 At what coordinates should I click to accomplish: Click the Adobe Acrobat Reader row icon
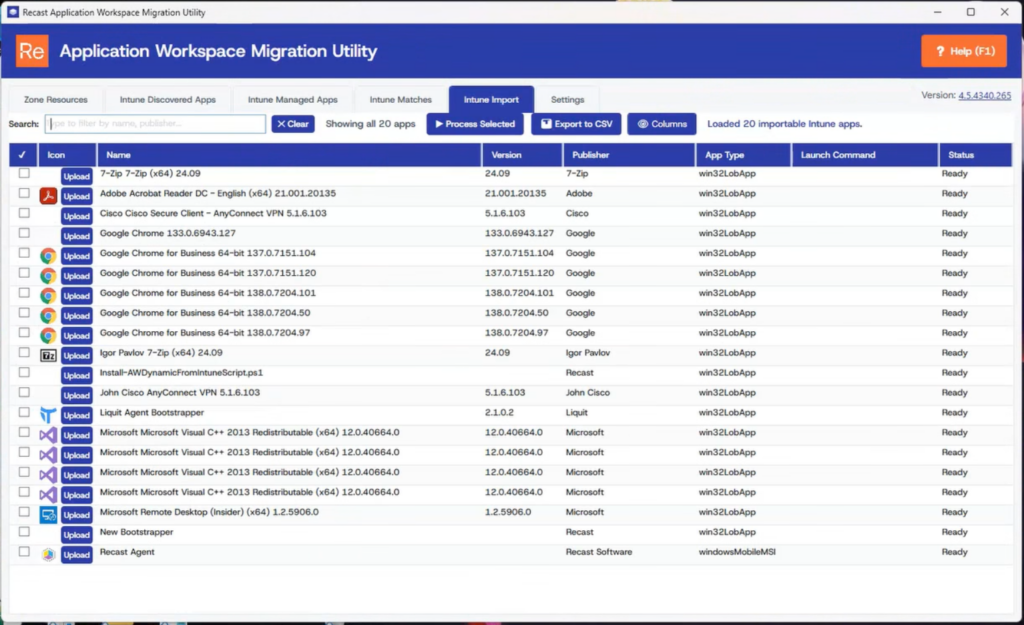pos(48,195)
